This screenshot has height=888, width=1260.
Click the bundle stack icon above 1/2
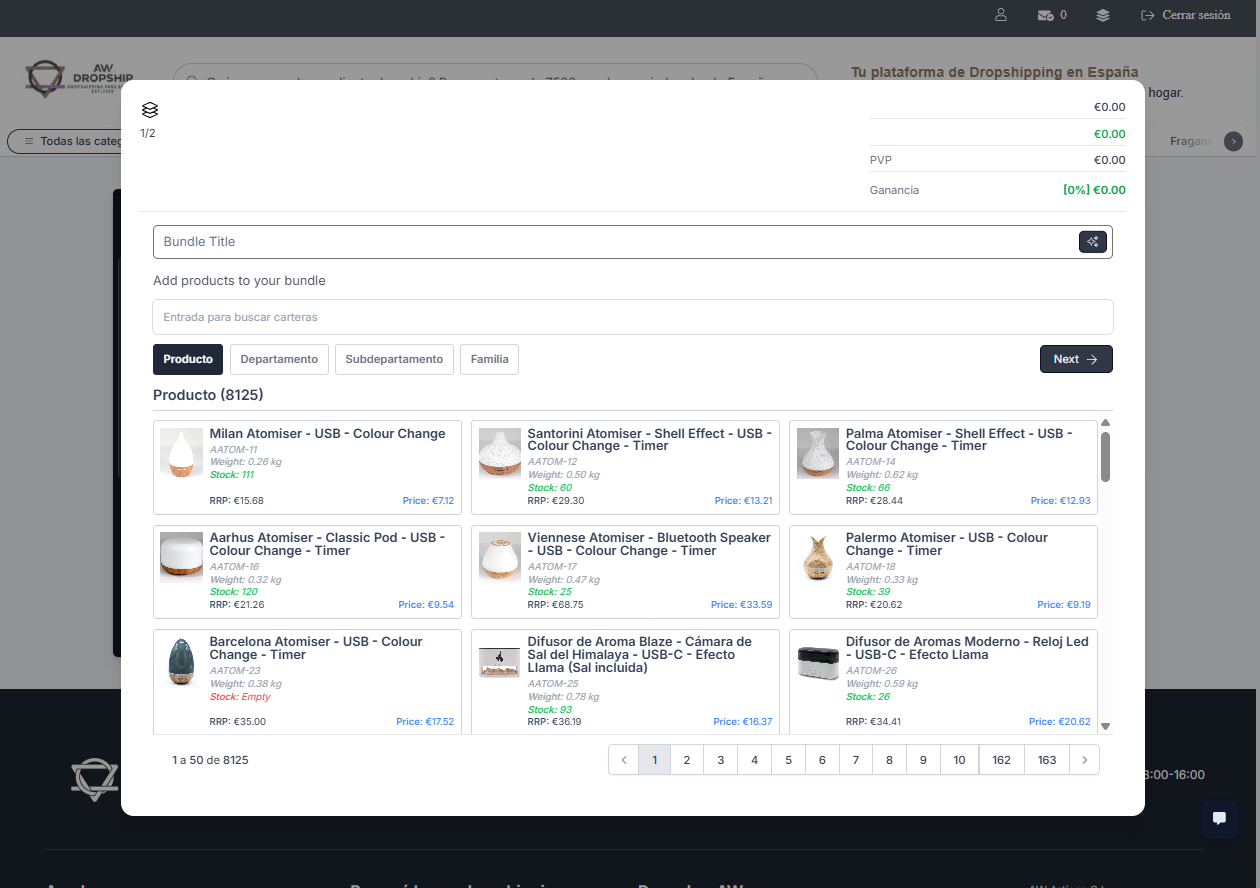[x=150, y=110]
